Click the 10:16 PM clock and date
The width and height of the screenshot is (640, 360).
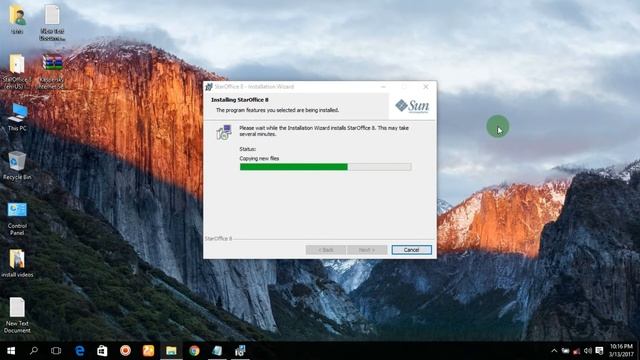click(621, 351)
